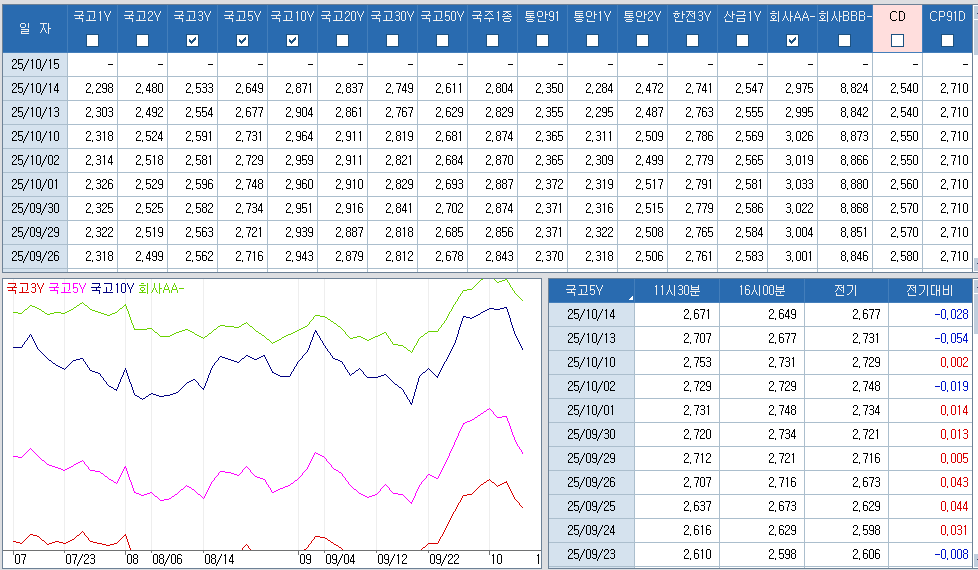The image size is (978, 570).
Task: Select 25/09/23 row in detail table
Action: pos(591,554)
